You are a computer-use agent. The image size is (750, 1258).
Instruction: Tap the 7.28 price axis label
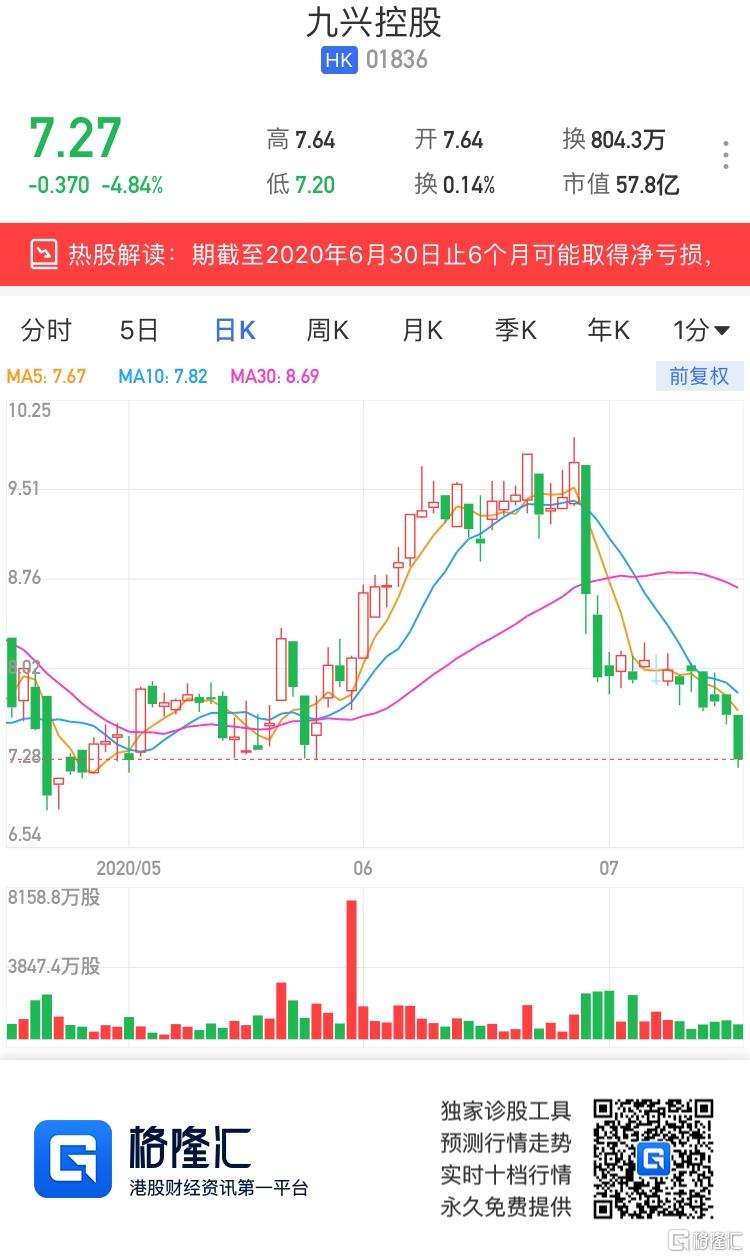[24, 756]
